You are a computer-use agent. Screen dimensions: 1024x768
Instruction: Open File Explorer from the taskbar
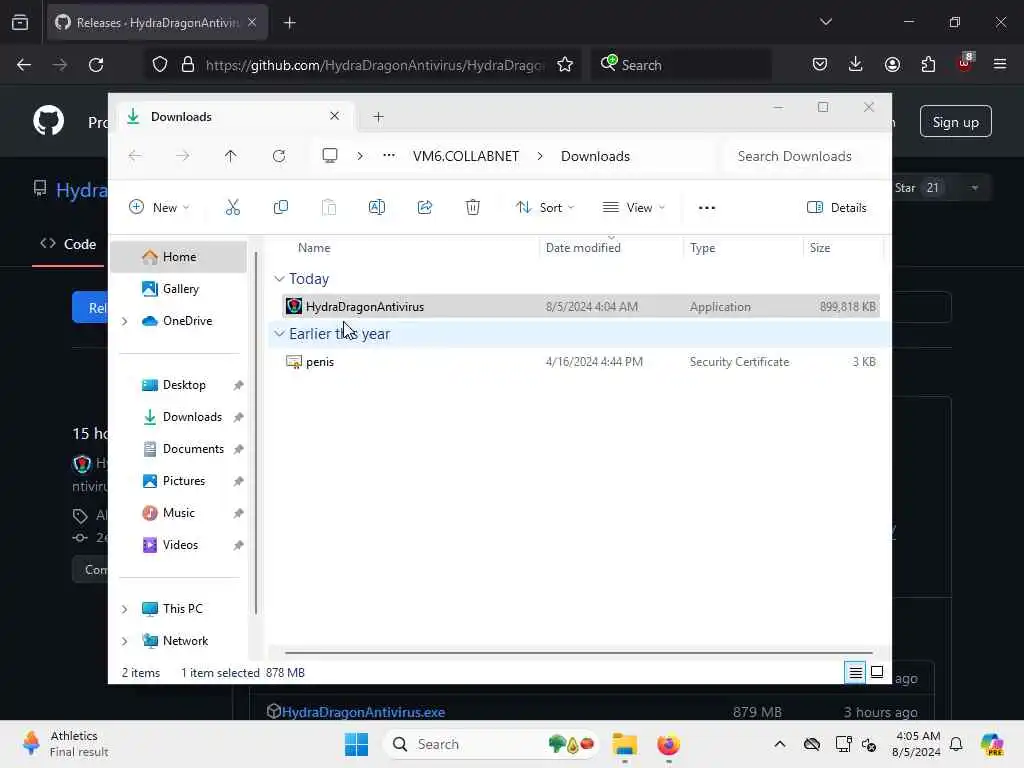624,744
